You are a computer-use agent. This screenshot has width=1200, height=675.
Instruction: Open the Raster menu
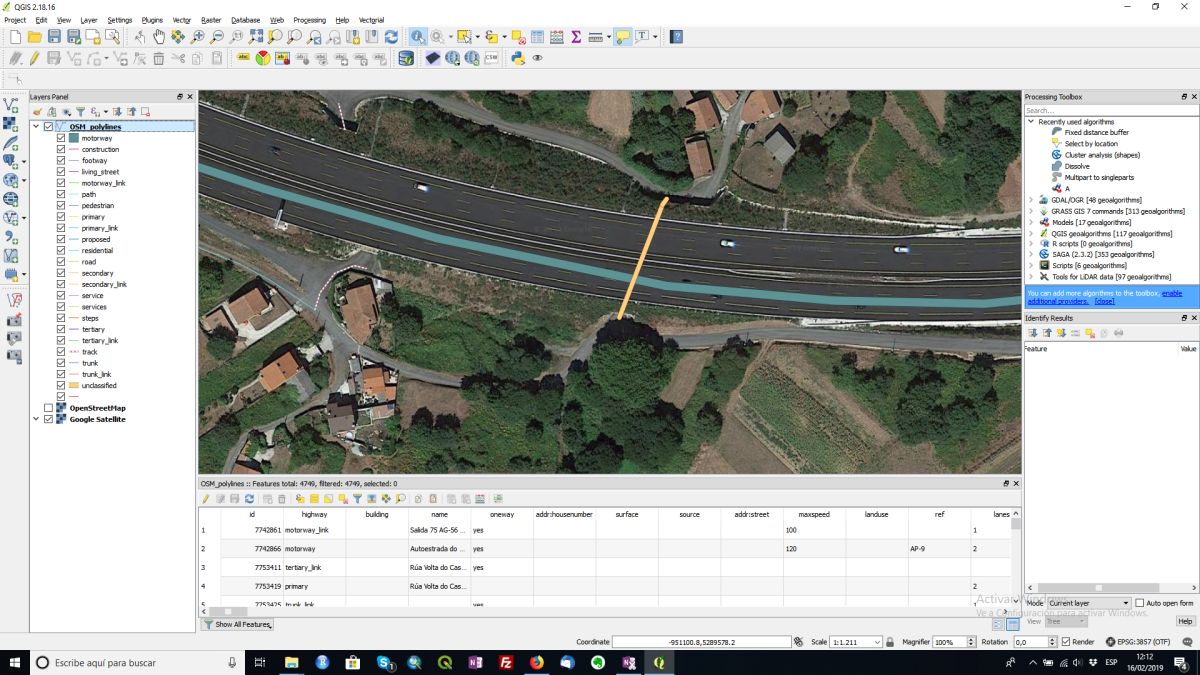211,20
